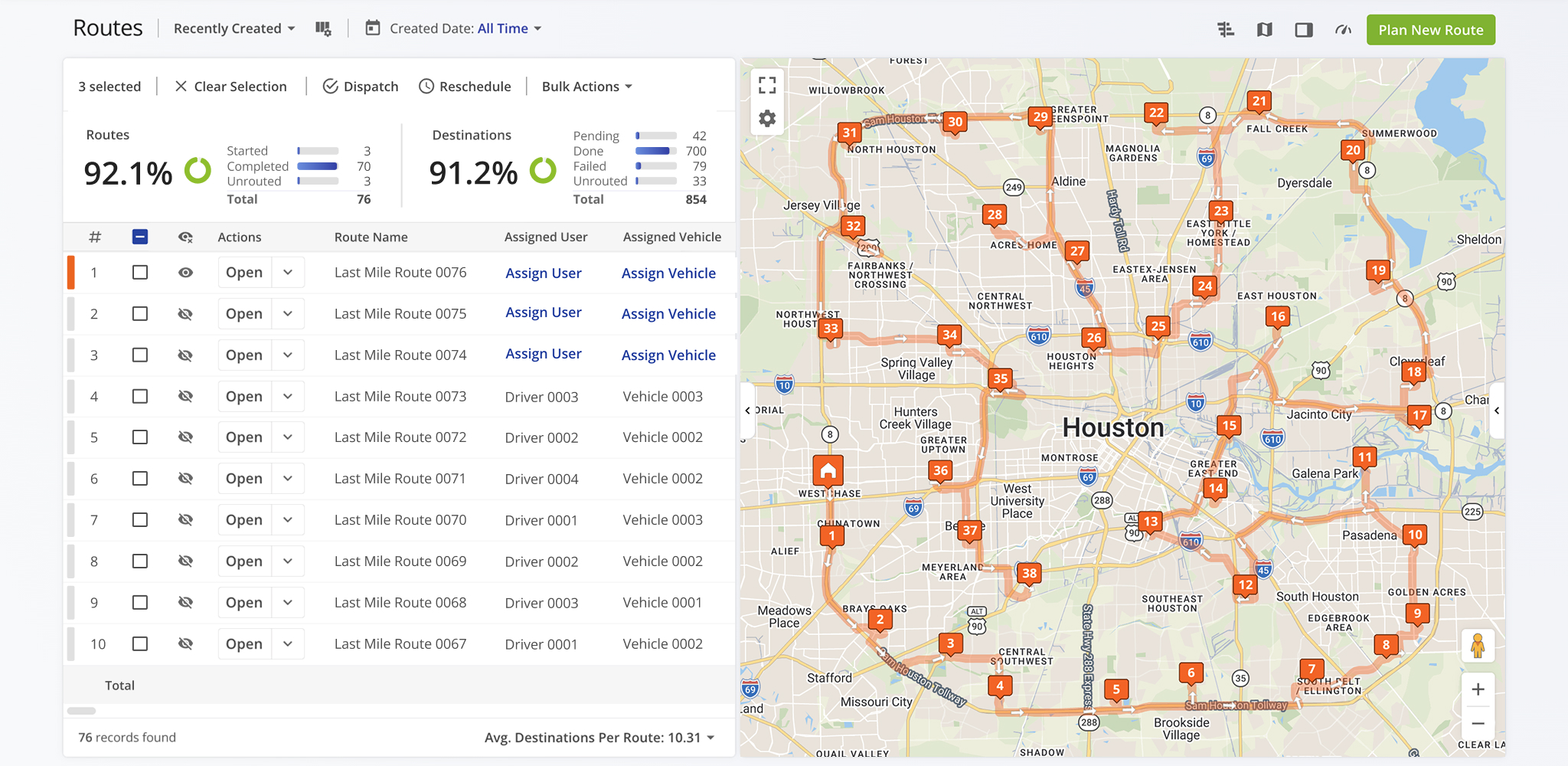Image resolution: width=1568 pixels, height=766 pixels.
Task: Open Last Mile Route 0070 with its Open button
Action: pos(243,519)
